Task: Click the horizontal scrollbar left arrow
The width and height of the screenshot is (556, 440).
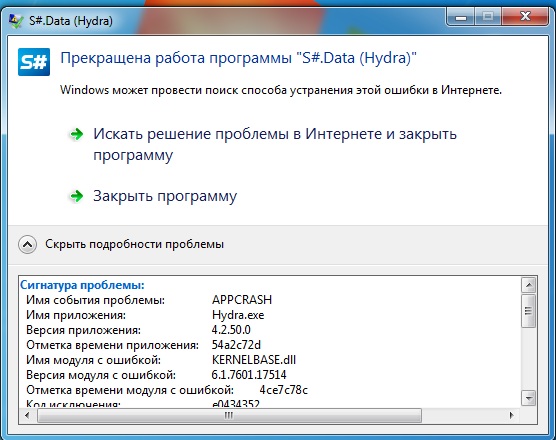Action: (x=27, y=415)
